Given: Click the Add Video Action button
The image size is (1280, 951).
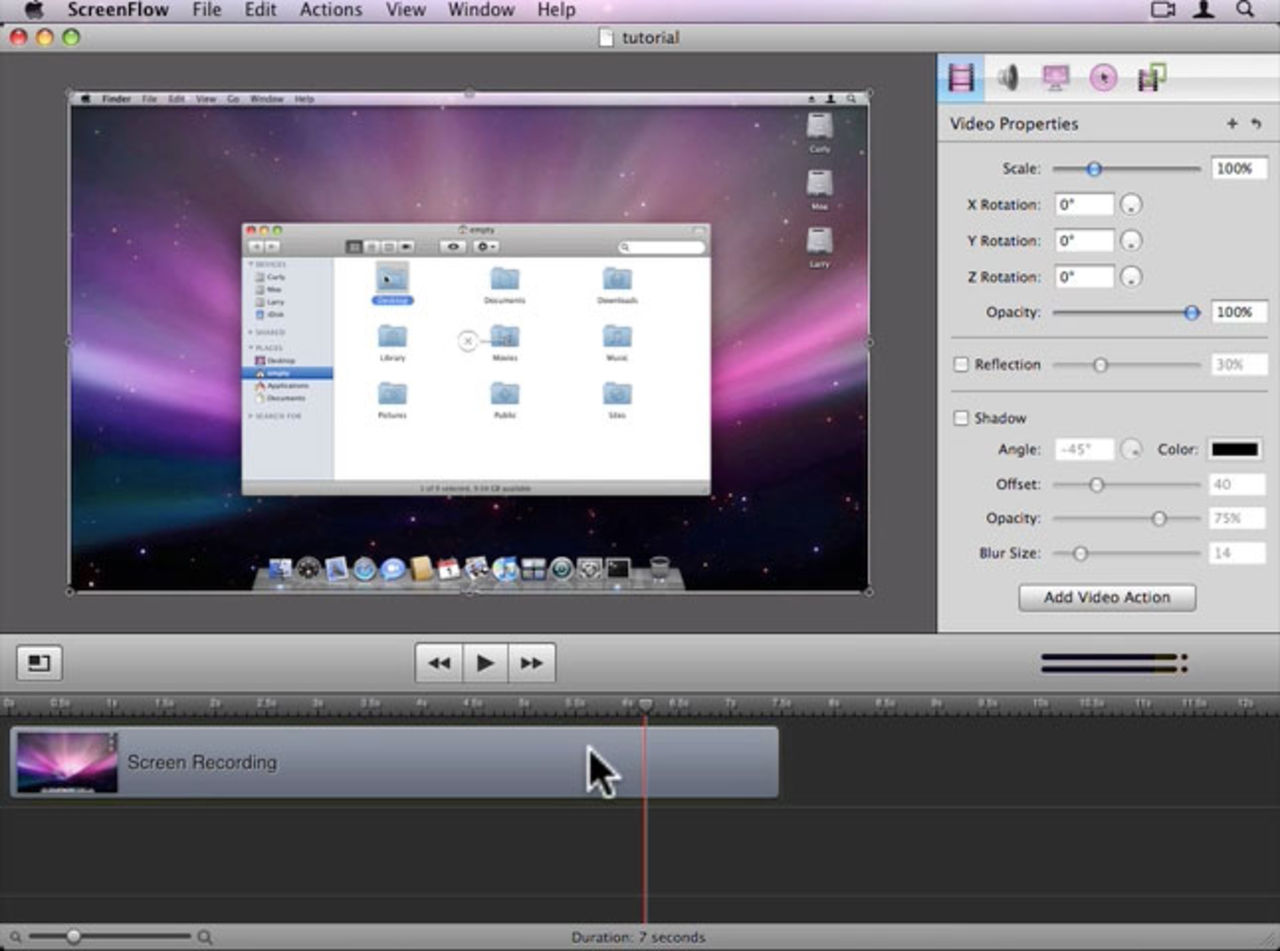Looking at the screenshot, I should (x=1106, y=597).
